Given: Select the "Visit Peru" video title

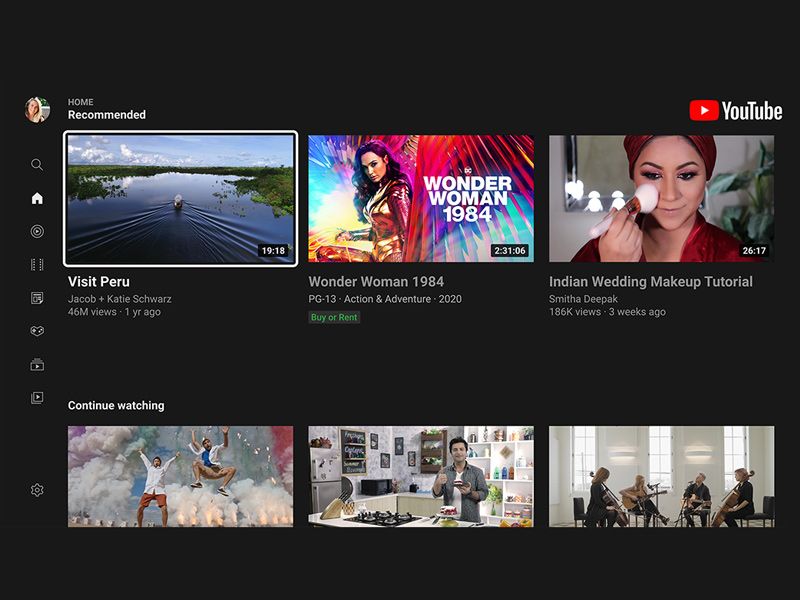Looking at the screenshot, I should pyautogui.click(x=99, y=282).
